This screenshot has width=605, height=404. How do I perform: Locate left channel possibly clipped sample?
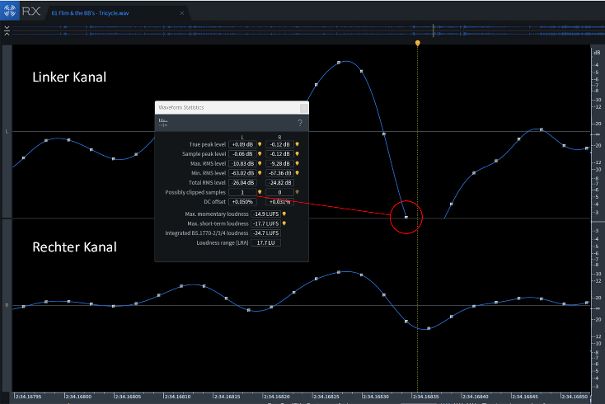coord(260,192)
